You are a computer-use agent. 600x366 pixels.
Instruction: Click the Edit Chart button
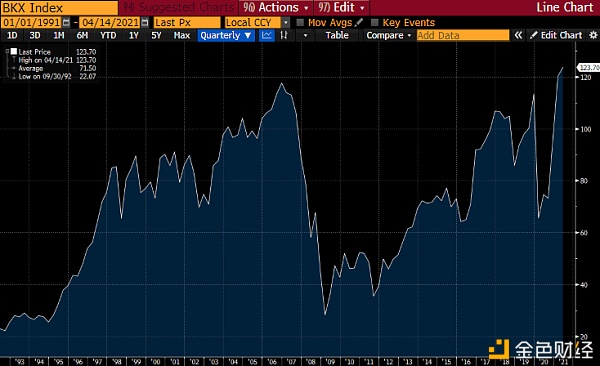[556, 36]
